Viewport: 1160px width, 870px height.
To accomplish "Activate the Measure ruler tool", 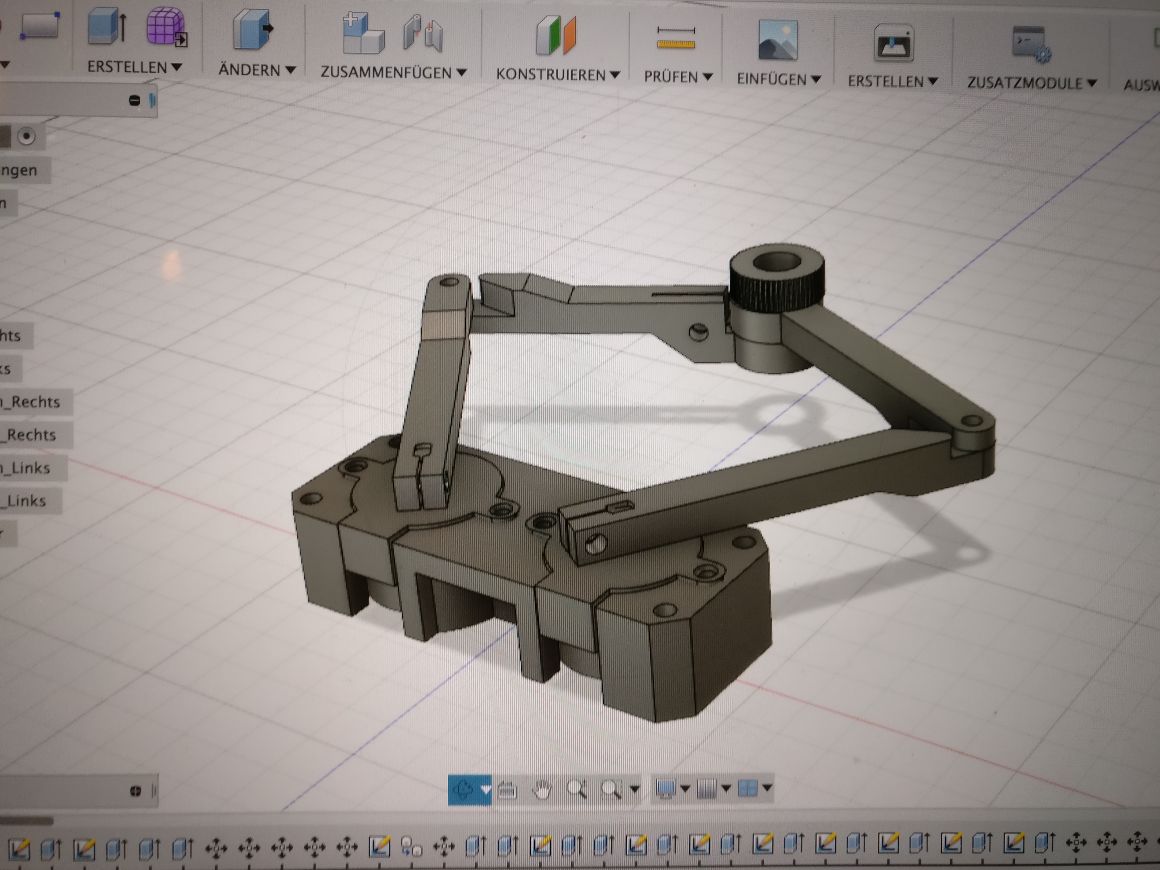I will coord(676,38).
